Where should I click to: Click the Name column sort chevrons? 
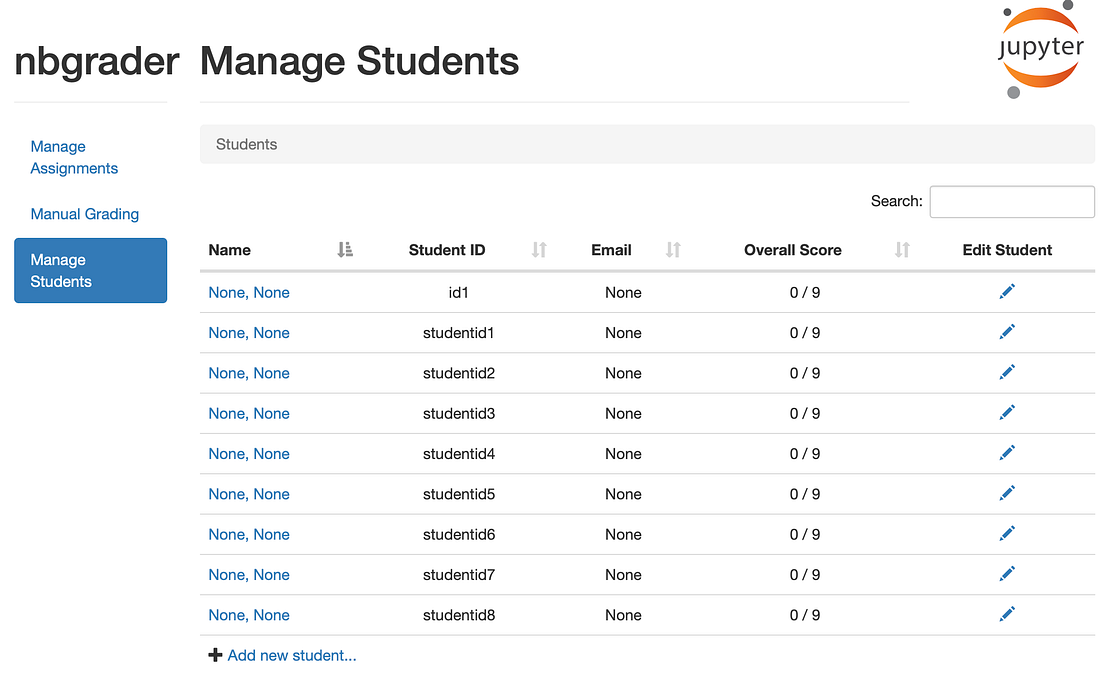click(345, 250)
